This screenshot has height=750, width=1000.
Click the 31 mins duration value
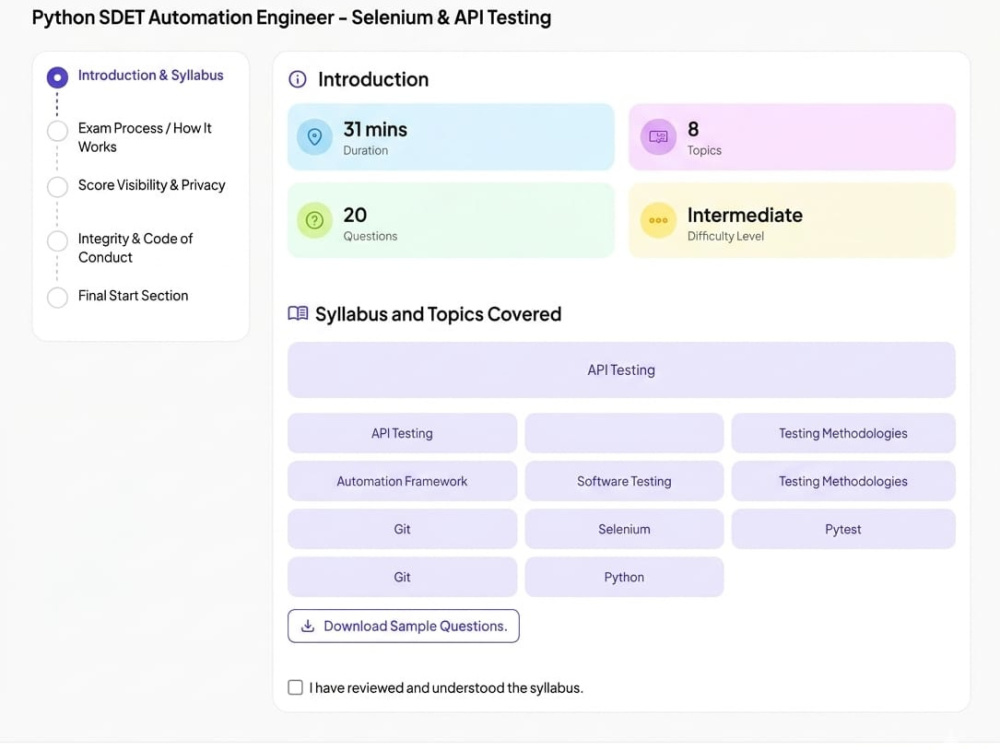coord(375,129)
